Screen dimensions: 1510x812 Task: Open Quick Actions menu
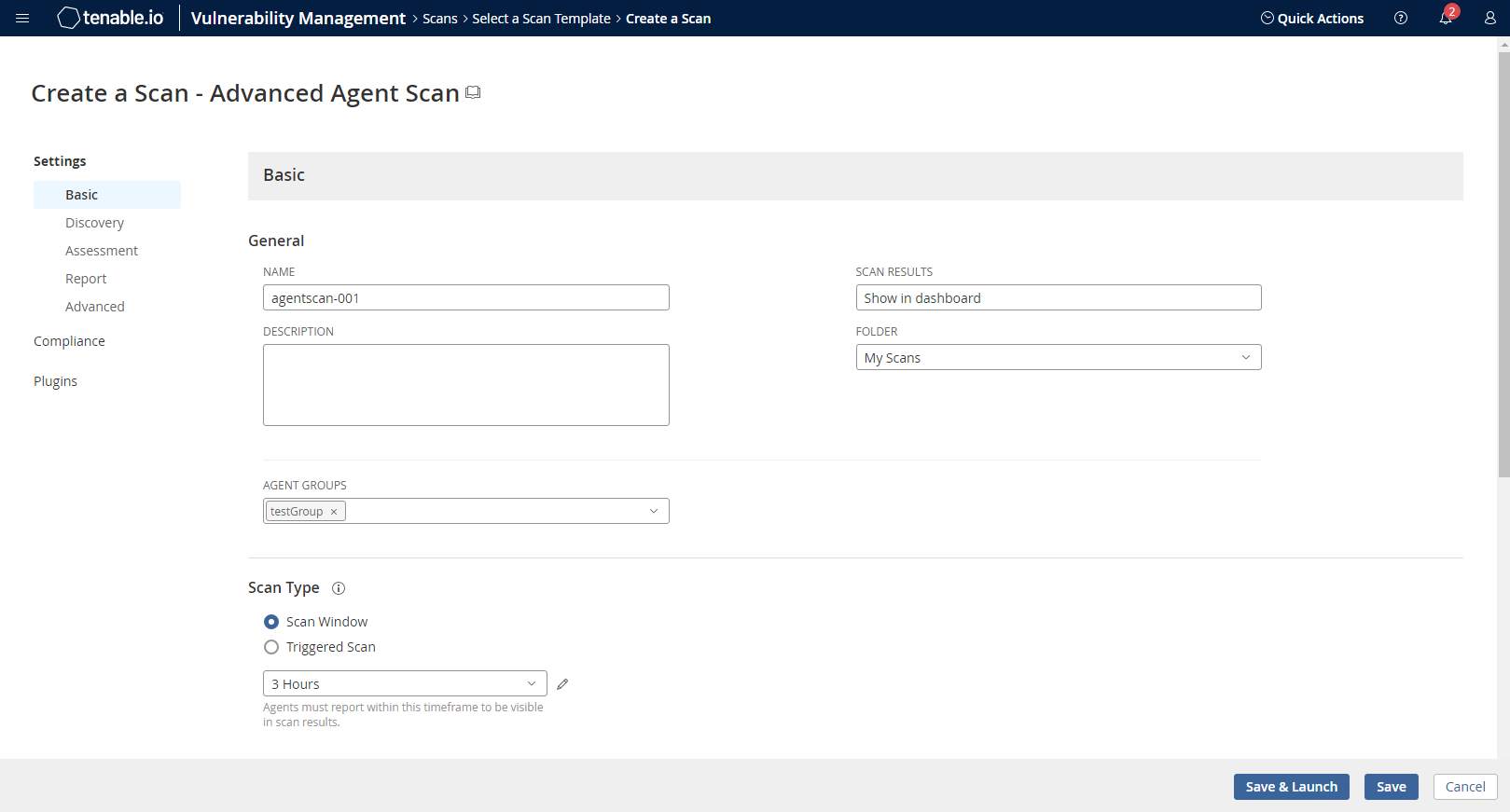1311,19
